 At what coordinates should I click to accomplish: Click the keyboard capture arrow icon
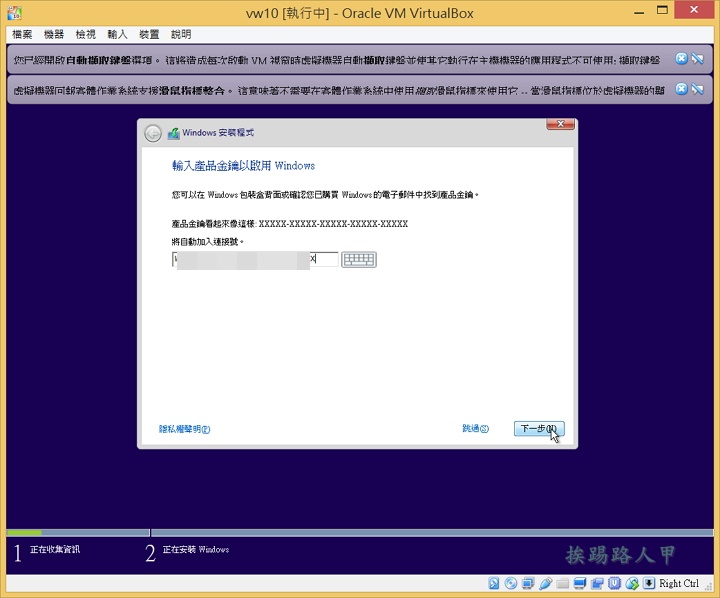(x=649, y=583)
